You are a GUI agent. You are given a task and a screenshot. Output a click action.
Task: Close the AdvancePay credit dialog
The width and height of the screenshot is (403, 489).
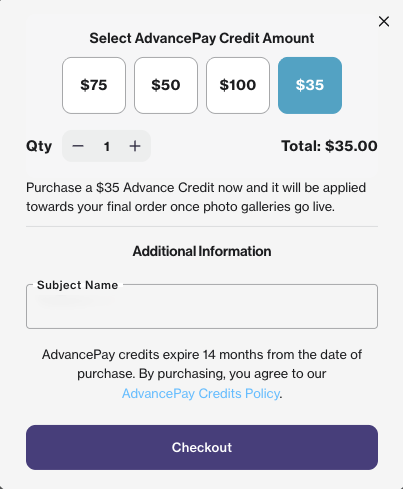pos(384,22)
